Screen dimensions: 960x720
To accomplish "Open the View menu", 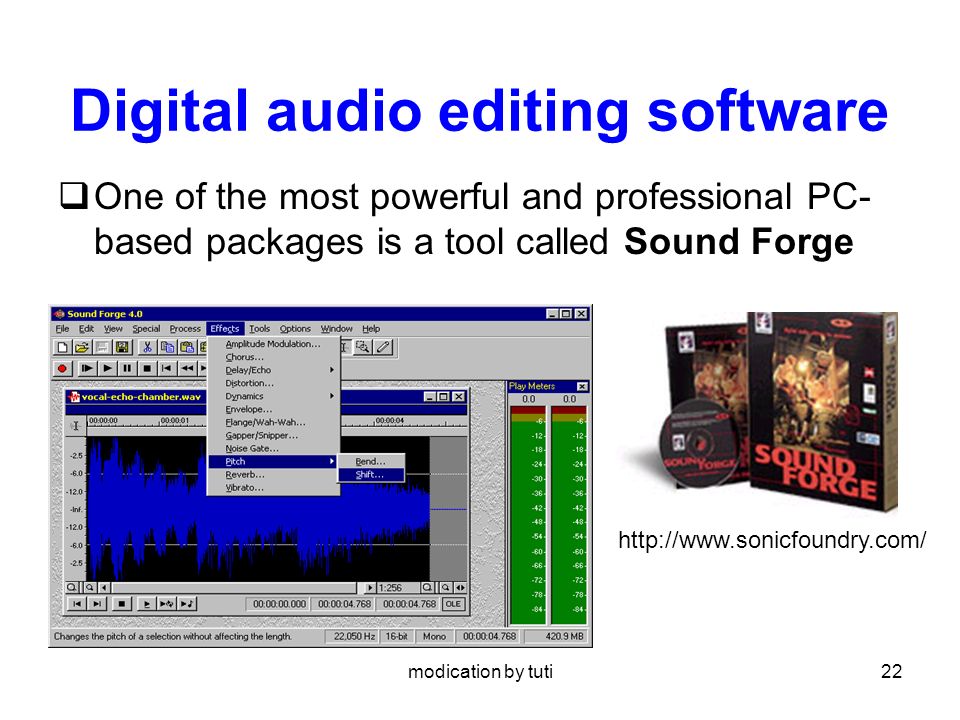I will click(x=113, y=329).
